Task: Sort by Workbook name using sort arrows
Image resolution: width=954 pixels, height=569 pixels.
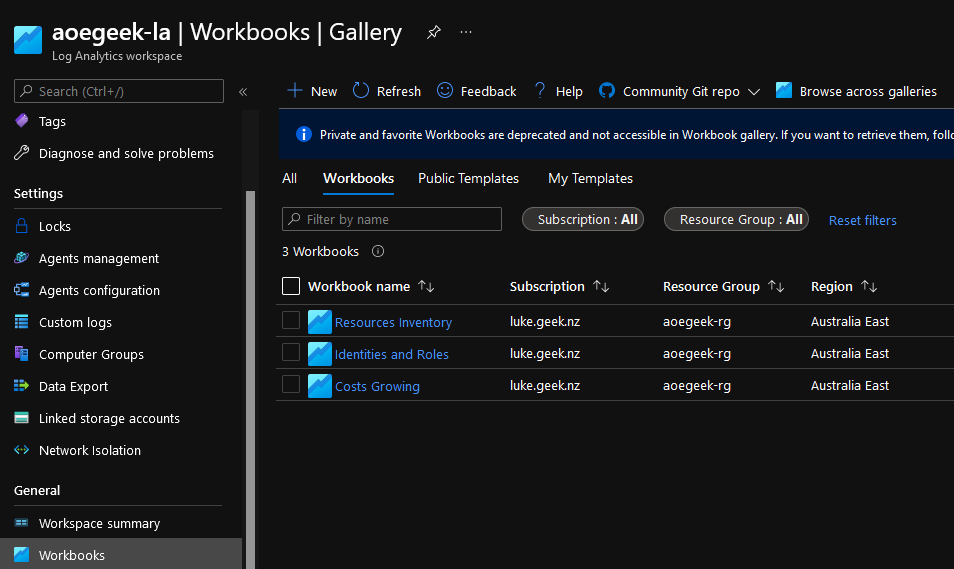Action: coord(426,286)
